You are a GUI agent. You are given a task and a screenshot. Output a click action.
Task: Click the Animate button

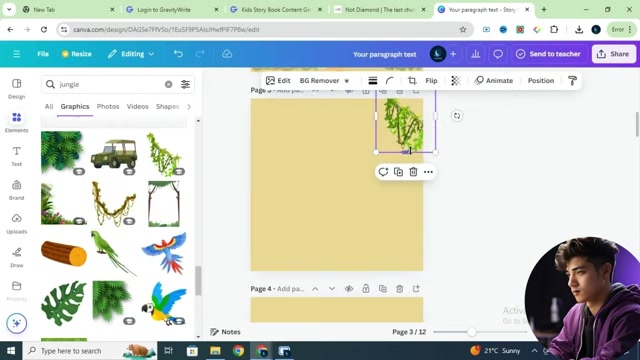coord(493,80)
